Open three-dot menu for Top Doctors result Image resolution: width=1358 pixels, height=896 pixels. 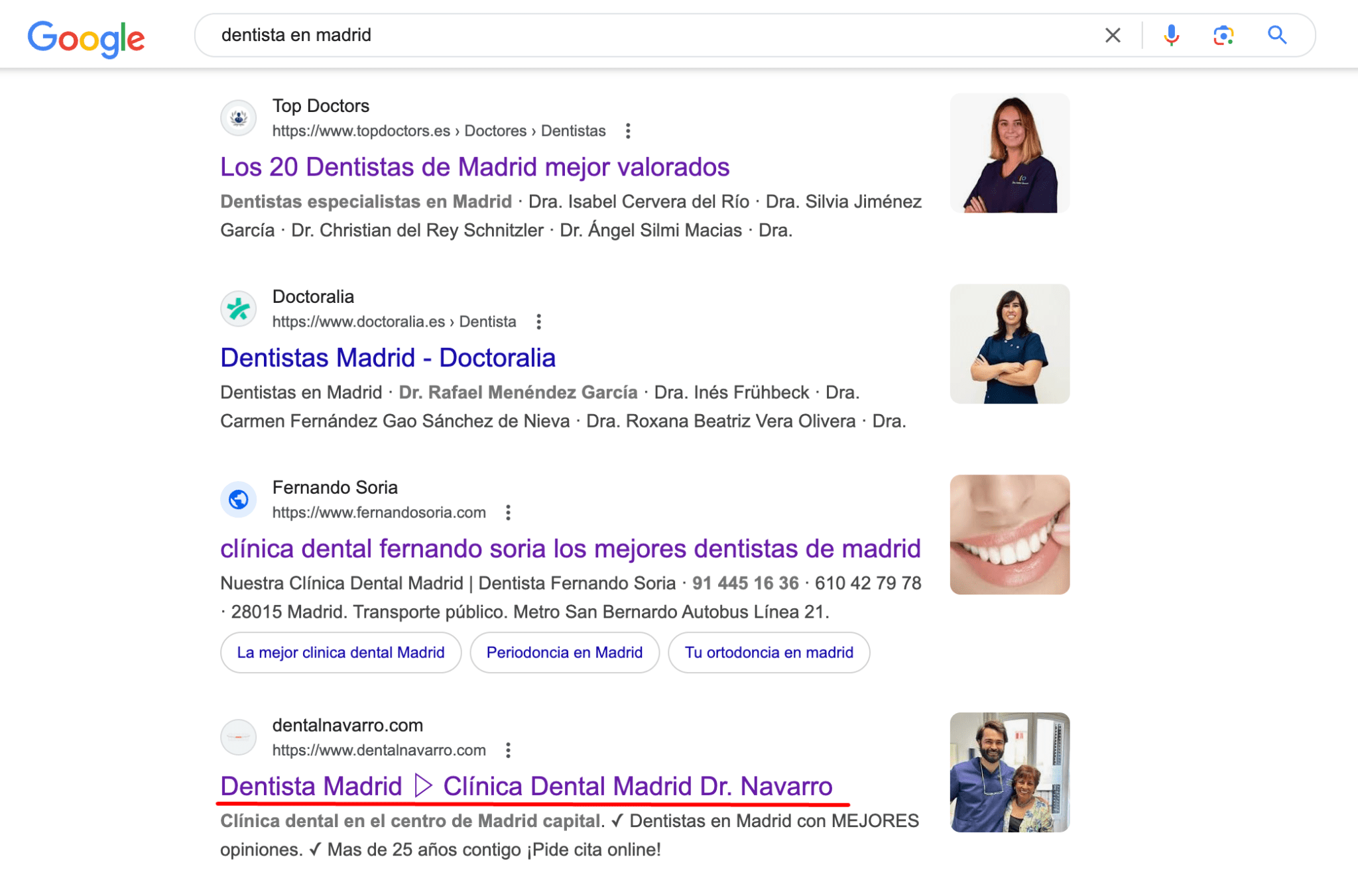[x=627, y=131]
